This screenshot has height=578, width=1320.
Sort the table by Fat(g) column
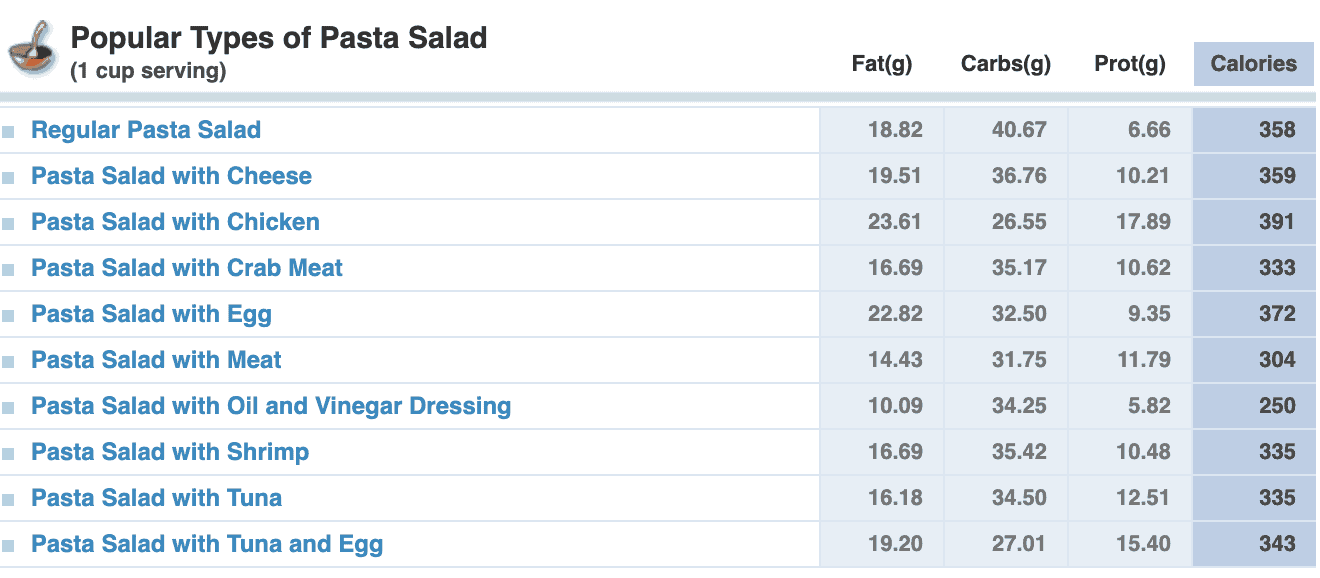click(880, 63)
